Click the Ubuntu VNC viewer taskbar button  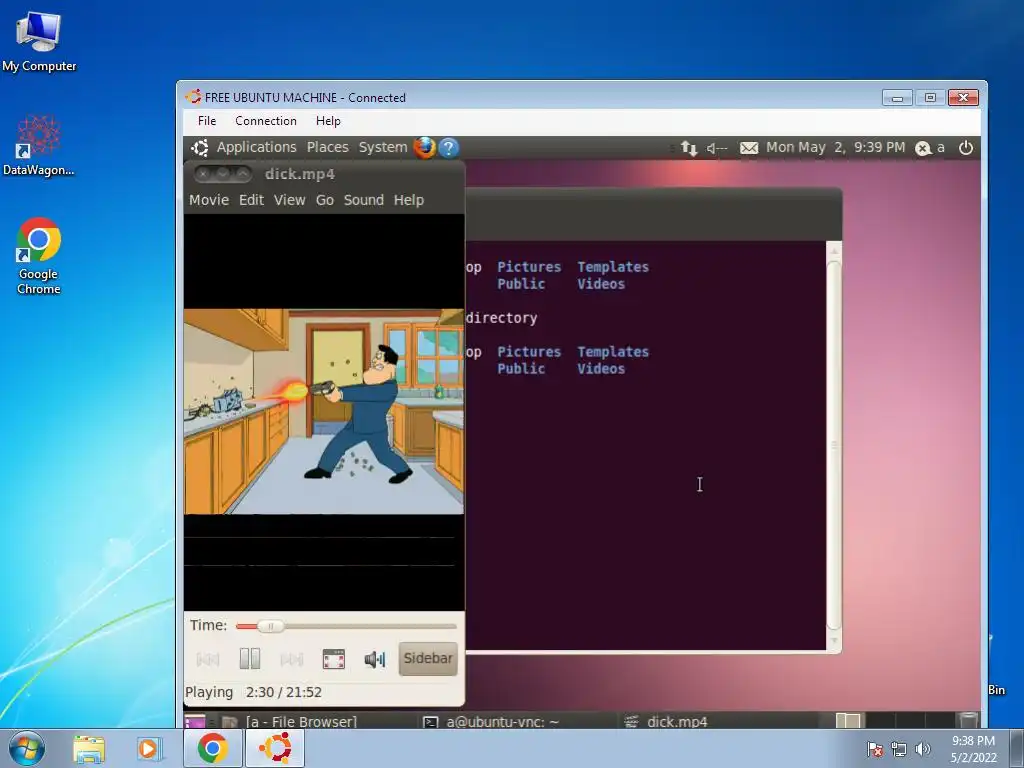point(275,748)
